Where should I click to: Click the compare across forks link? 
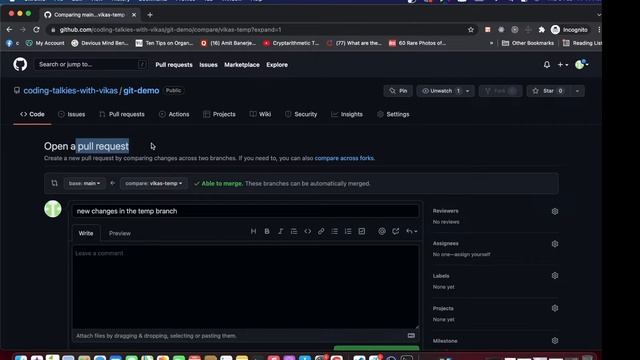pos(344,158)
